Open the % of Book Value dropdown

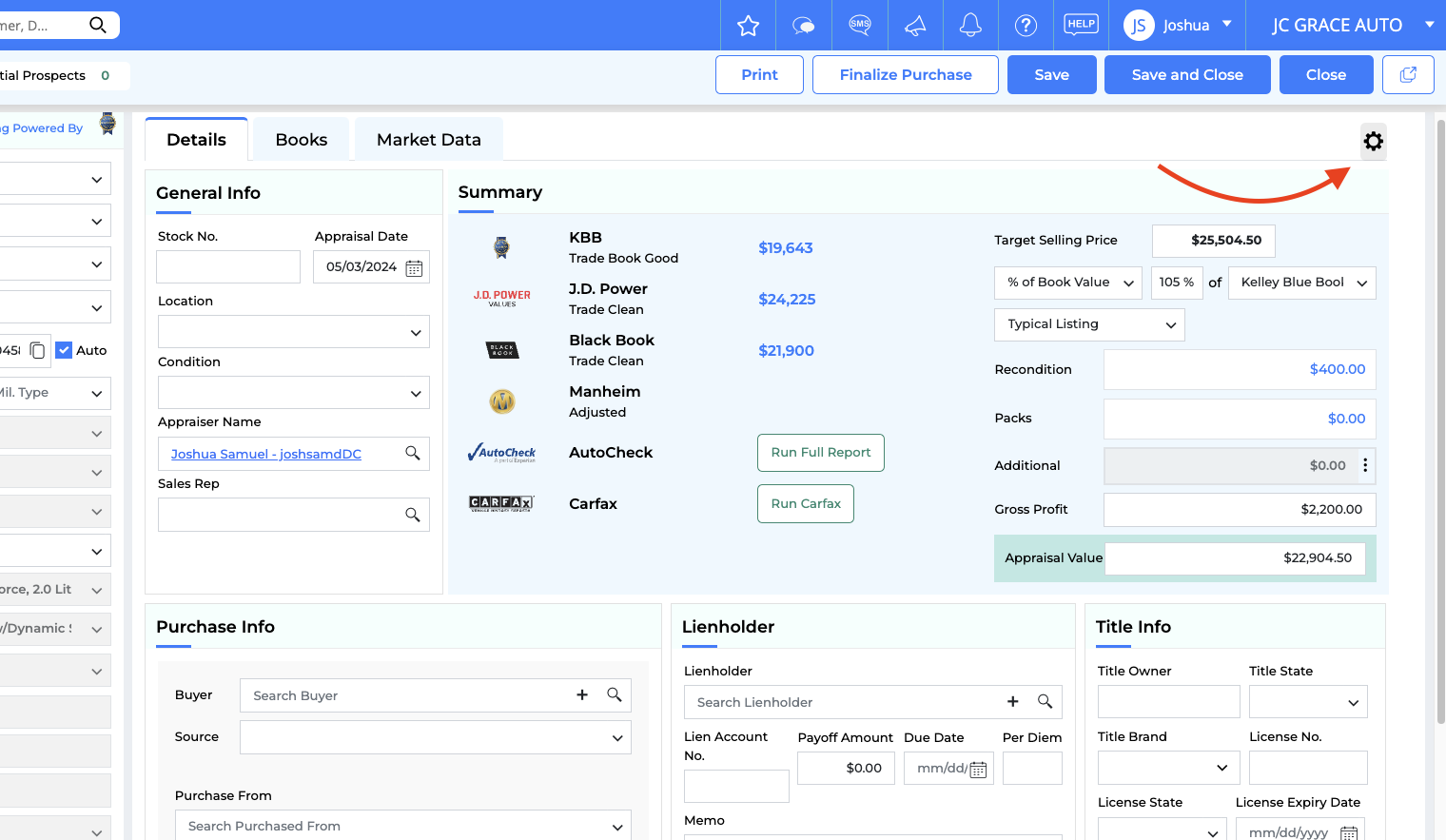[1068, 283]
